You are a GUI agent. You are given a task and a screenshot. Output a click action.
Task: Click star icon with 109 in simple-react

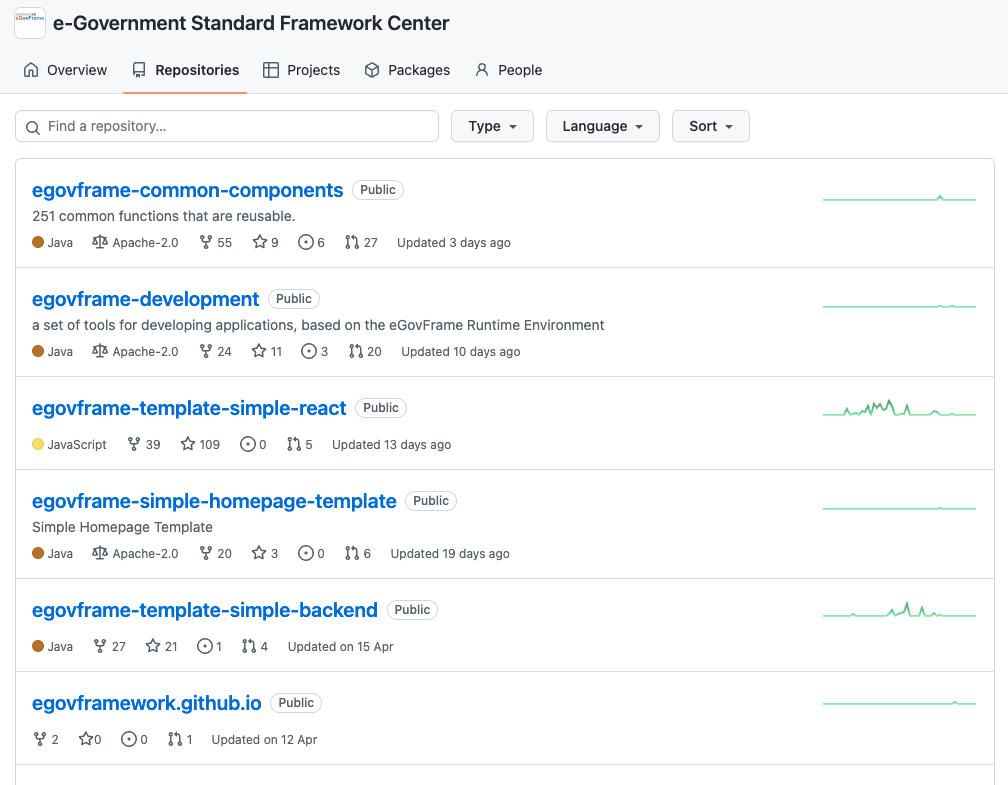point(188,444)
